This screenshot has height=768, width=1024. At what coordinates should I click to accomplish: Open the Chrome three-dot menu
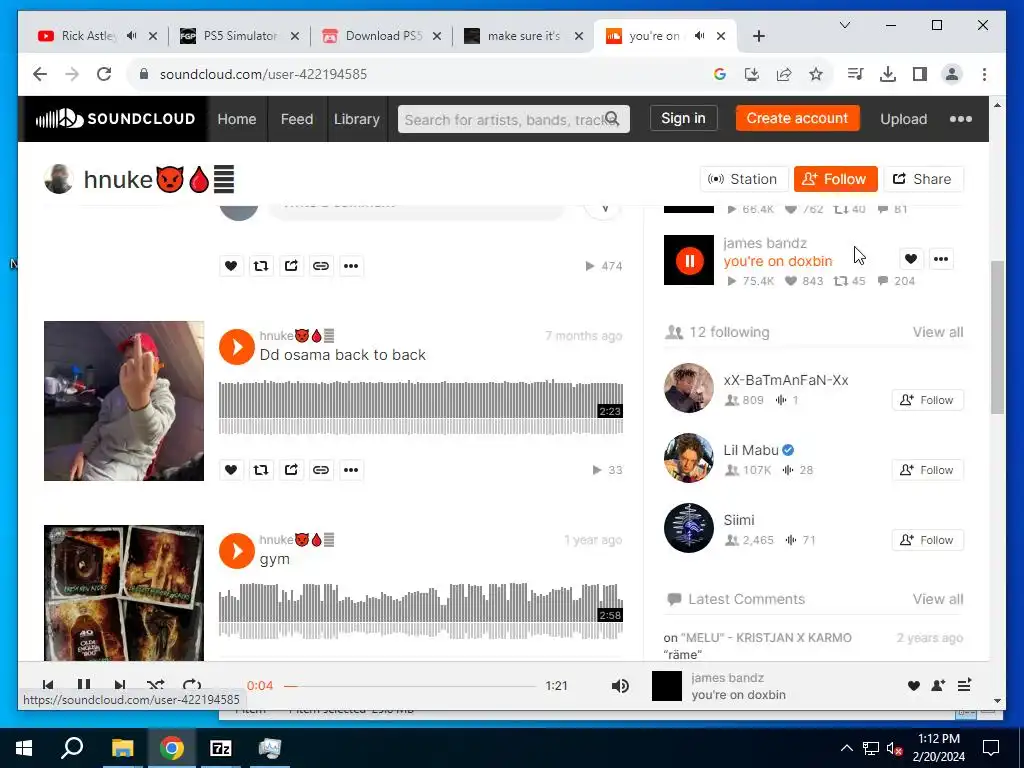coord(984,74)
